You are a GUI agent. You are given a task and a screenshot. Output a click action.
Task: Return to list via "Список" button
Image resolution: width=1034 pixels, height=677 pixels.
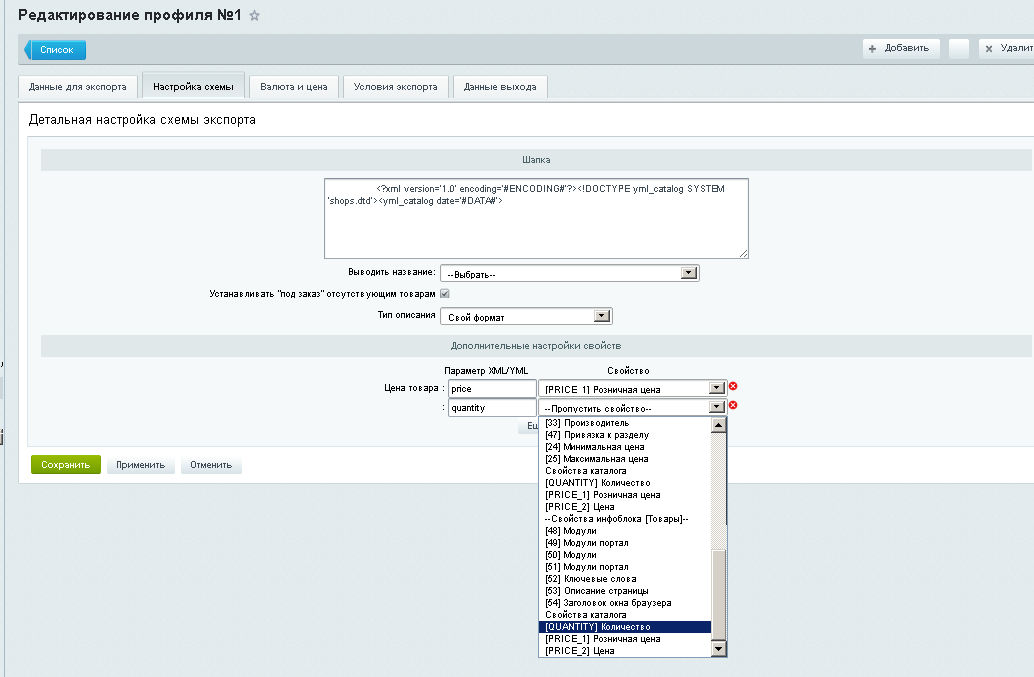pyautogui.click(x=57, y=49)
